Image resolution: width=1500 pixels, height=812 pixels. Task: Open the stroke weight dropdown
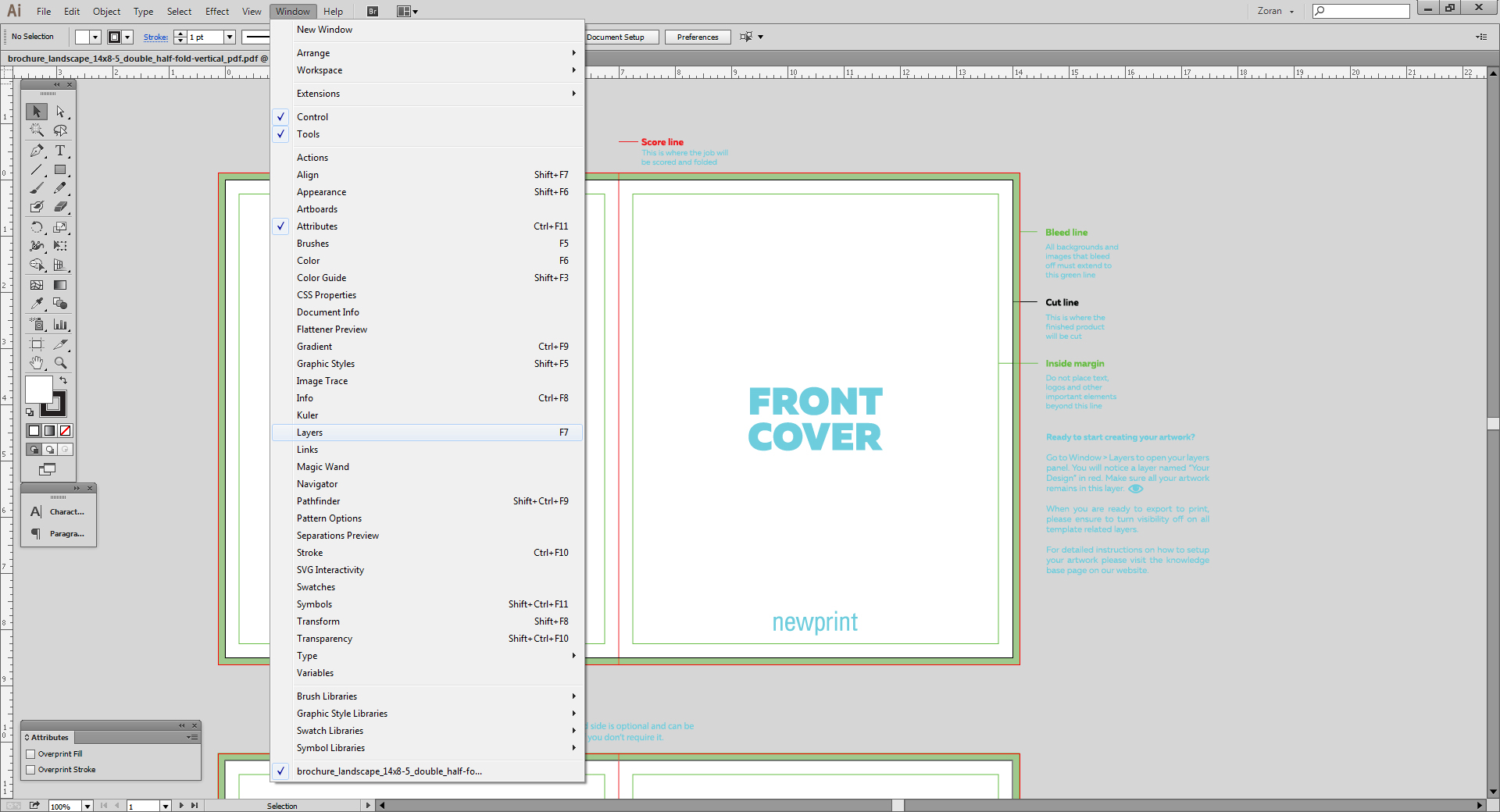click(229, 37)
